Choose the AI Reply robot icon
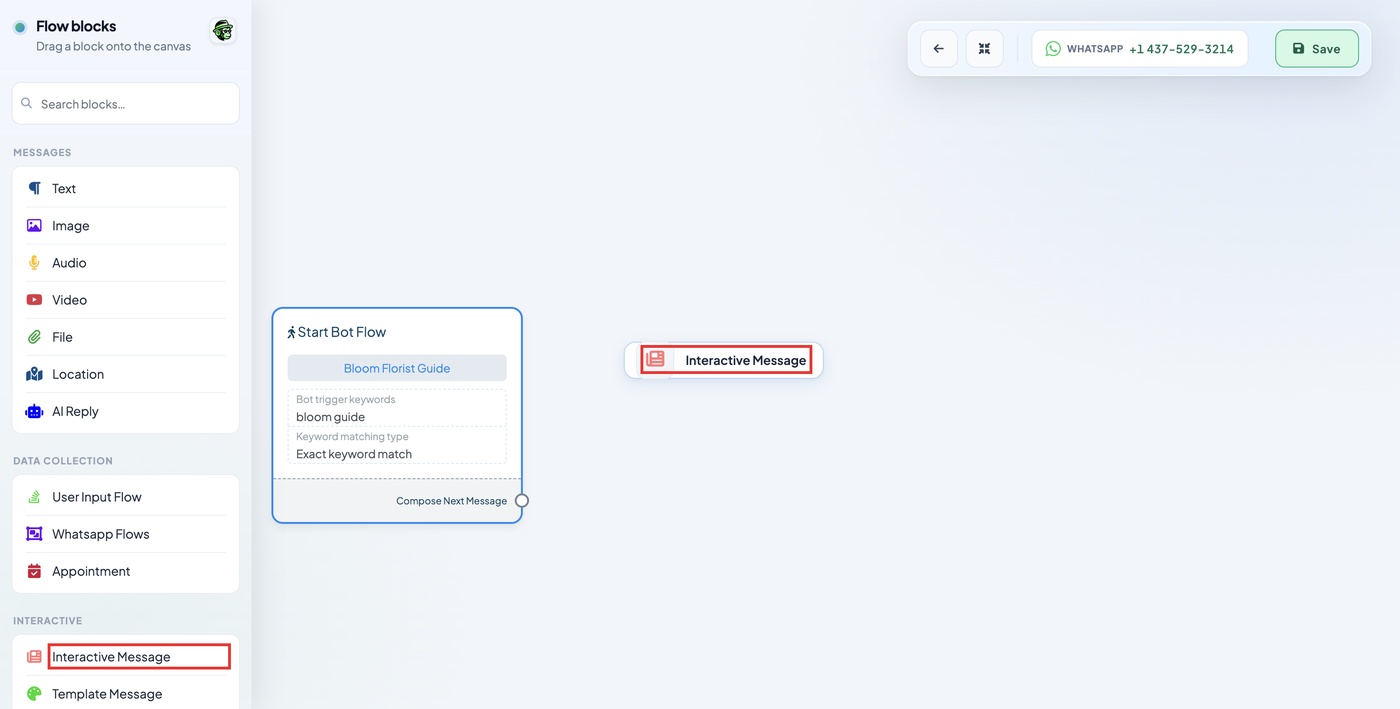Viewport: 1400px width, 709px height. coord(34,411)
